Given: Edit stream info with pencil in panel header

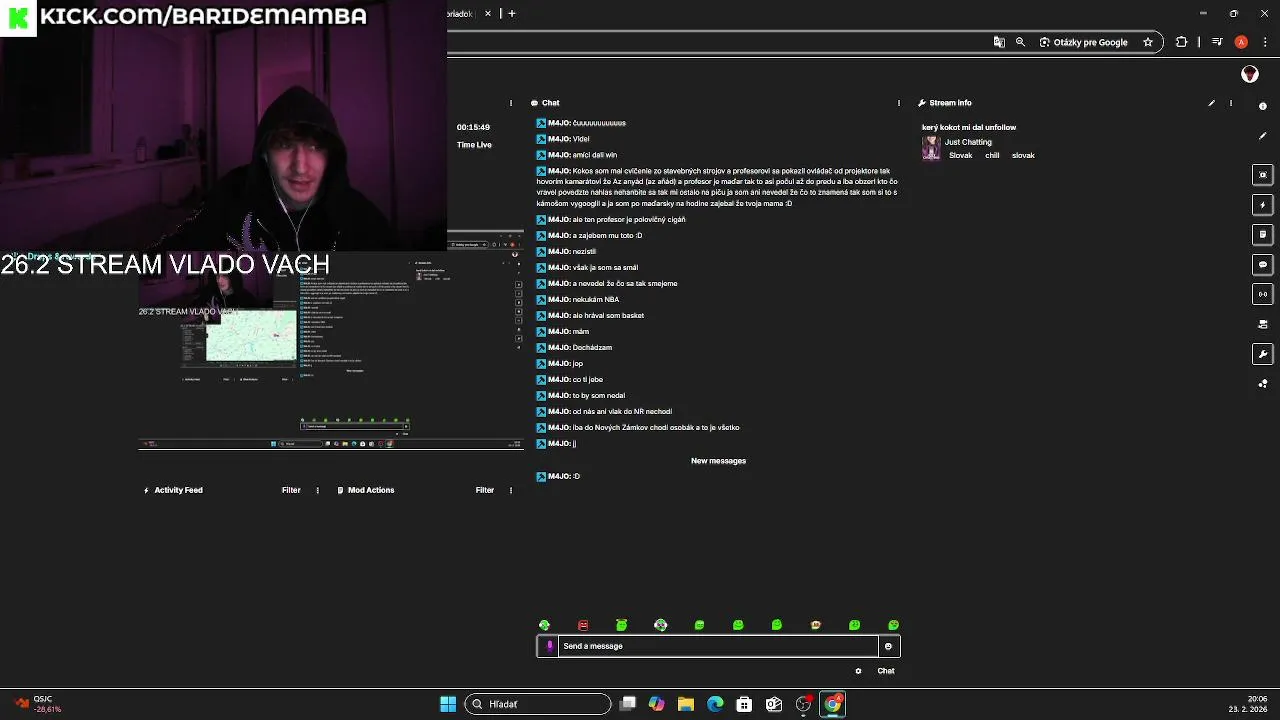Looking at the screenshot, I should point(1211,103).
